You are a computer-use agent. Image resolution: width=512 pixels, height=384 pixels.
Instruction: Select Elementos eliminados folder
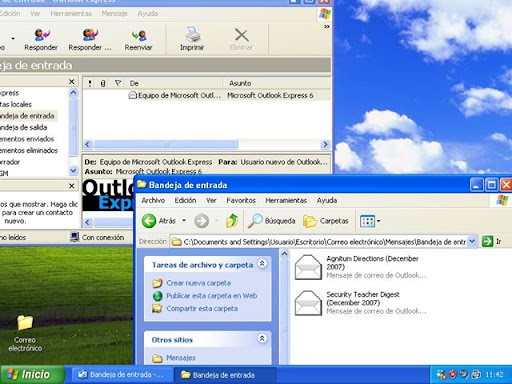coord(29,150)
